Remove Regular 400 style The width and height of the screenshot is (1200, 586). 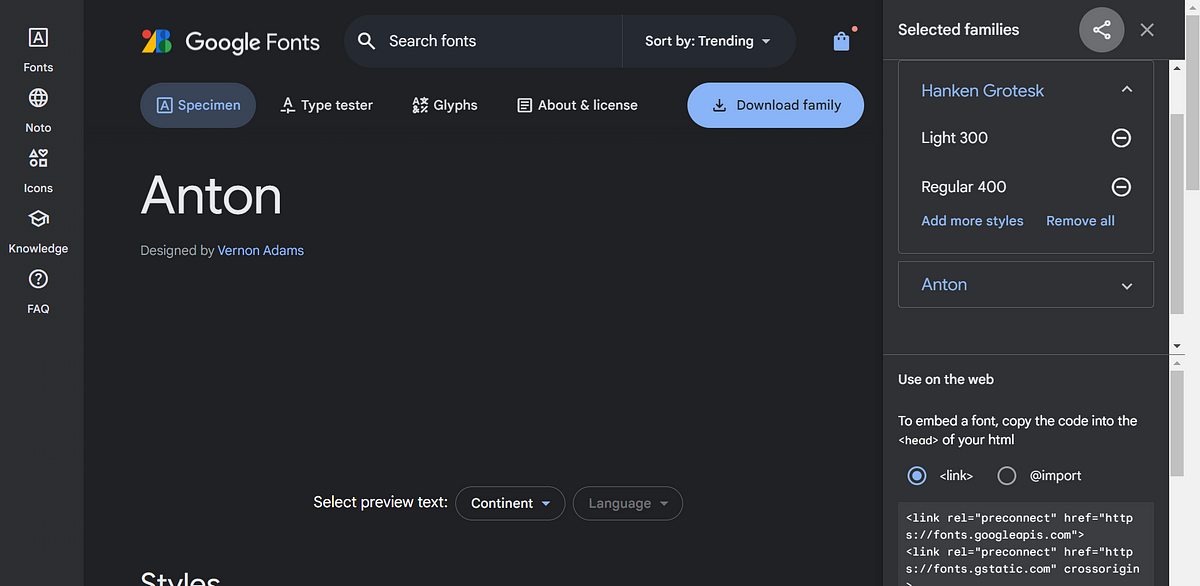[x=1121, y=187]
